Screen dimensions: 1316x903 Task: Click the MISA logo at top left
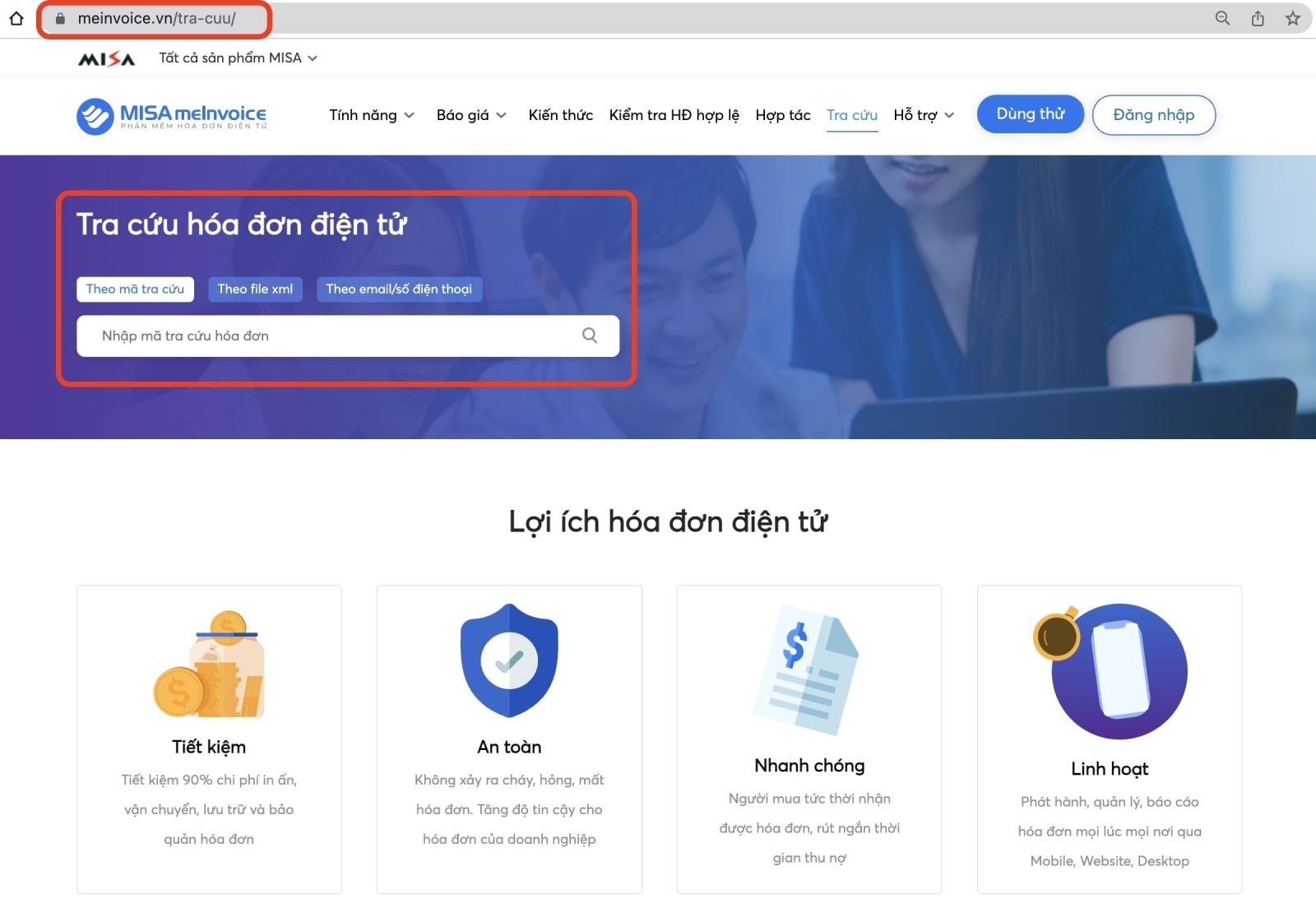click(x=108, y=58)
